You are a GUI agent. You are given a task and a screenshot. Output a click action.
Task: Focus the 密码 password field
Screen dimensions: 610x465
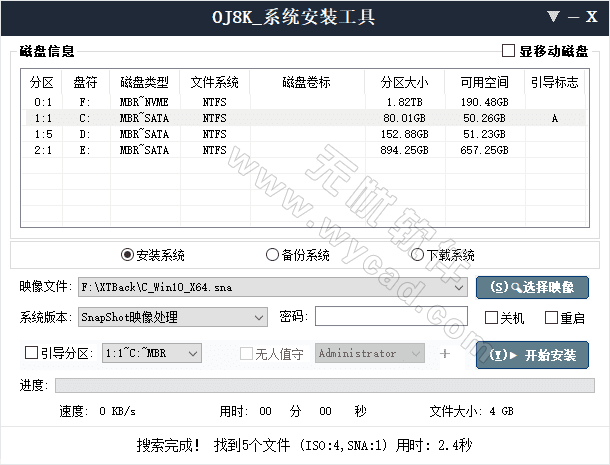click(391, 316)
